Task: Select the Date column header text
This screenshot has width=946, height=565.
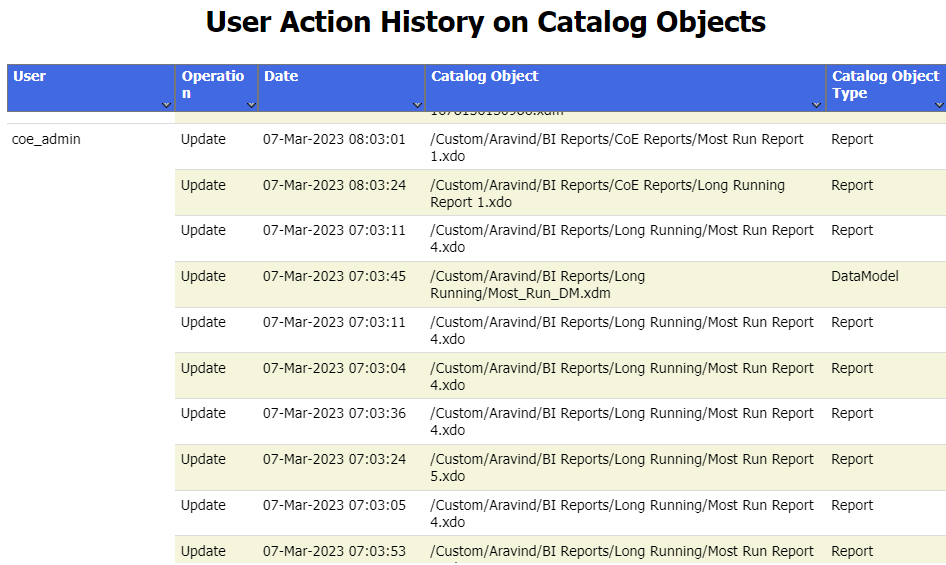Action: (281, 76)
